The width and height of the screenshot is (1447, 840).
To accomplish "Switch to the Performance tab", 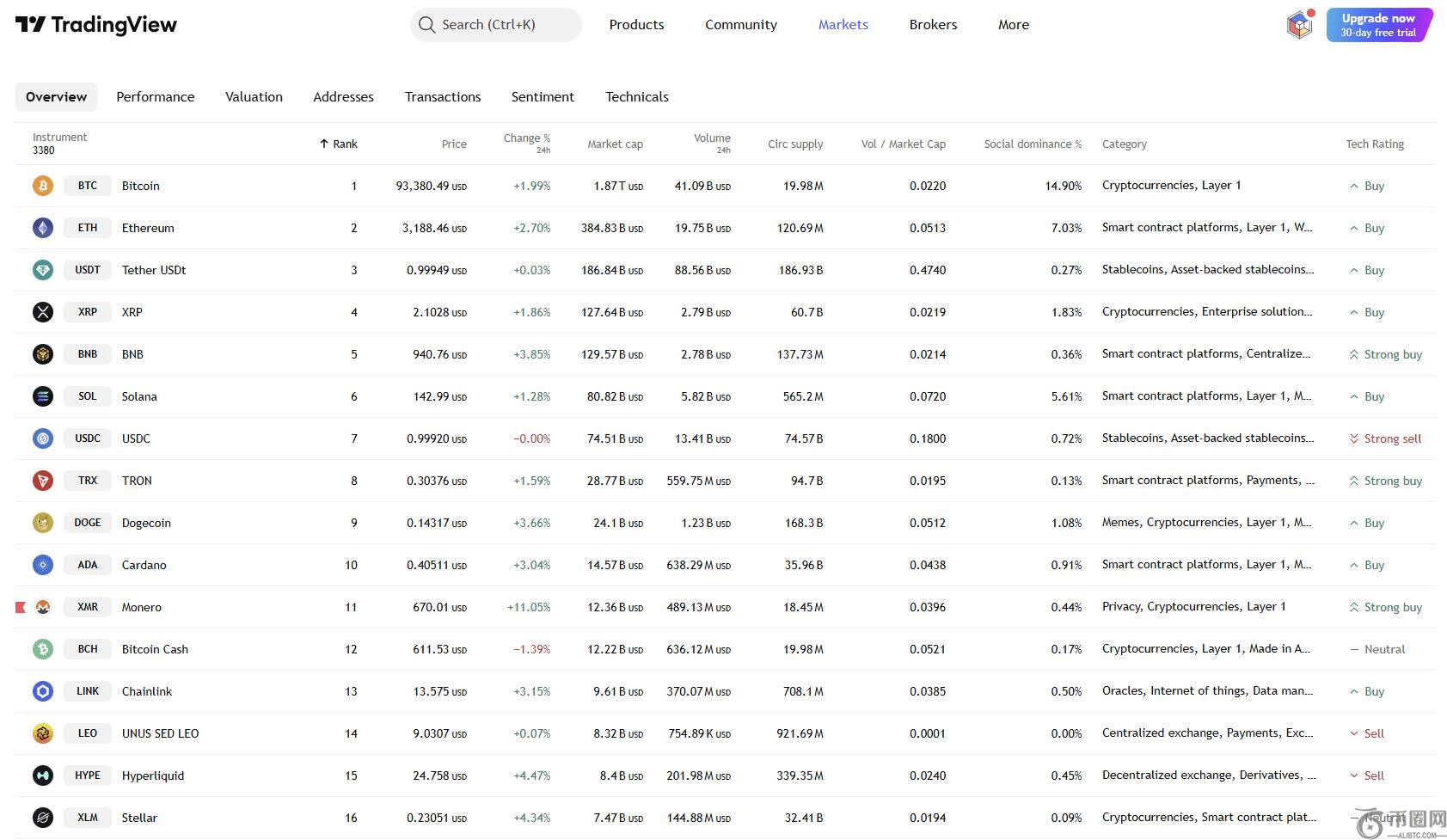I will [x=156, y=97].
